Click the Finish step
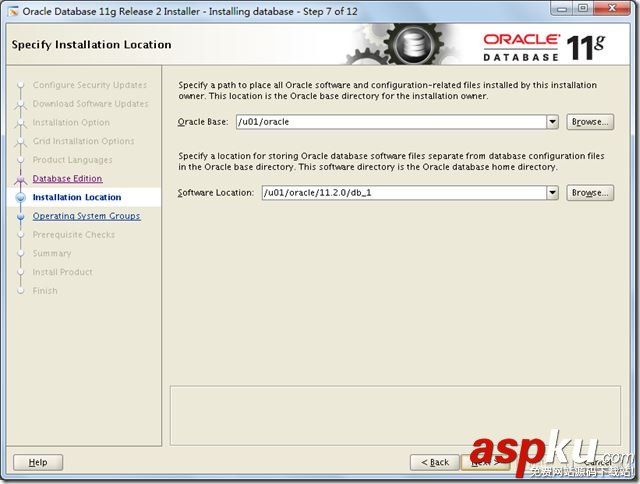Viewport: 640px width, 484px height. [45, 291]
